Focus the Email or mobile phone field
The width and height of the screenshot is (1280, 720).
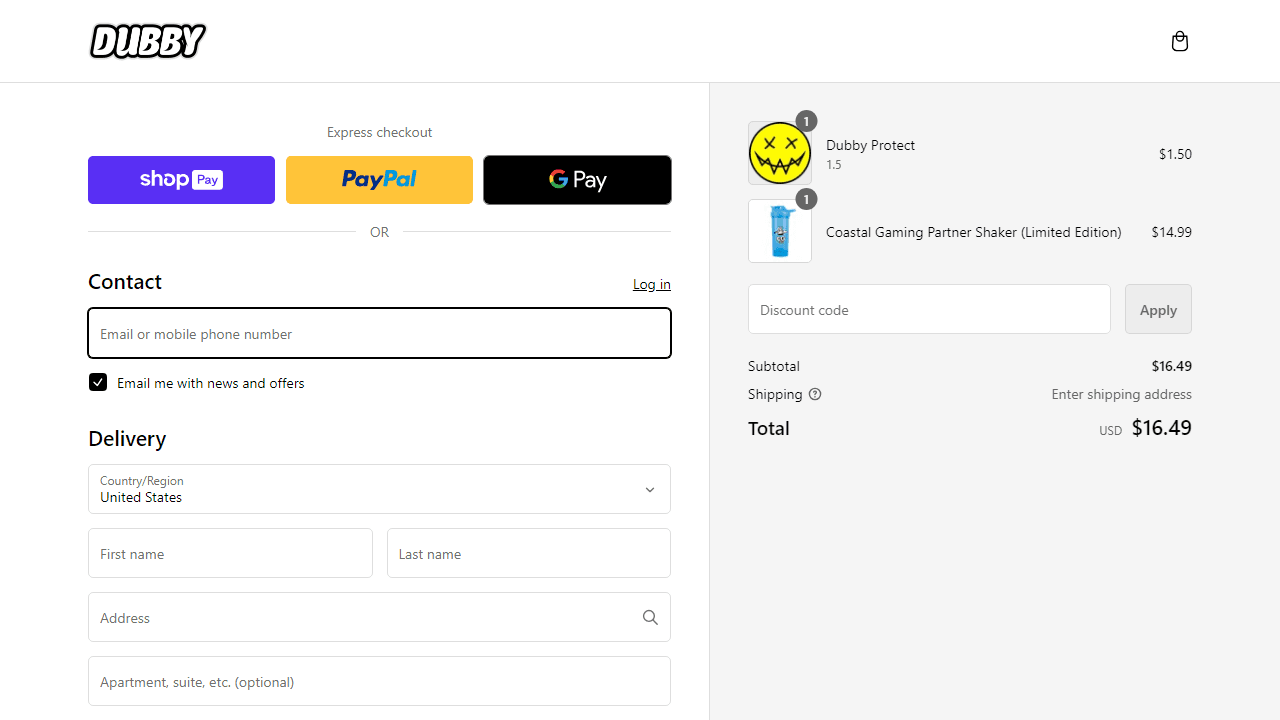(x=379, y=333)
